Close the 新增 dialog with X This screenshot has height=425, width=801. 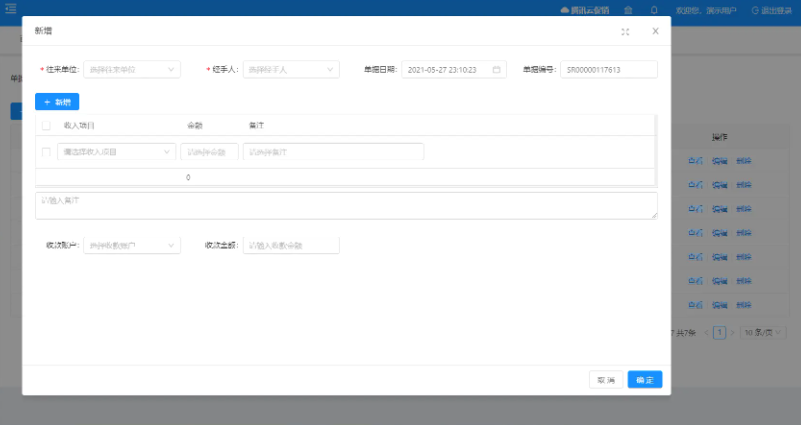pyautogui.click(x=655, y=31)
